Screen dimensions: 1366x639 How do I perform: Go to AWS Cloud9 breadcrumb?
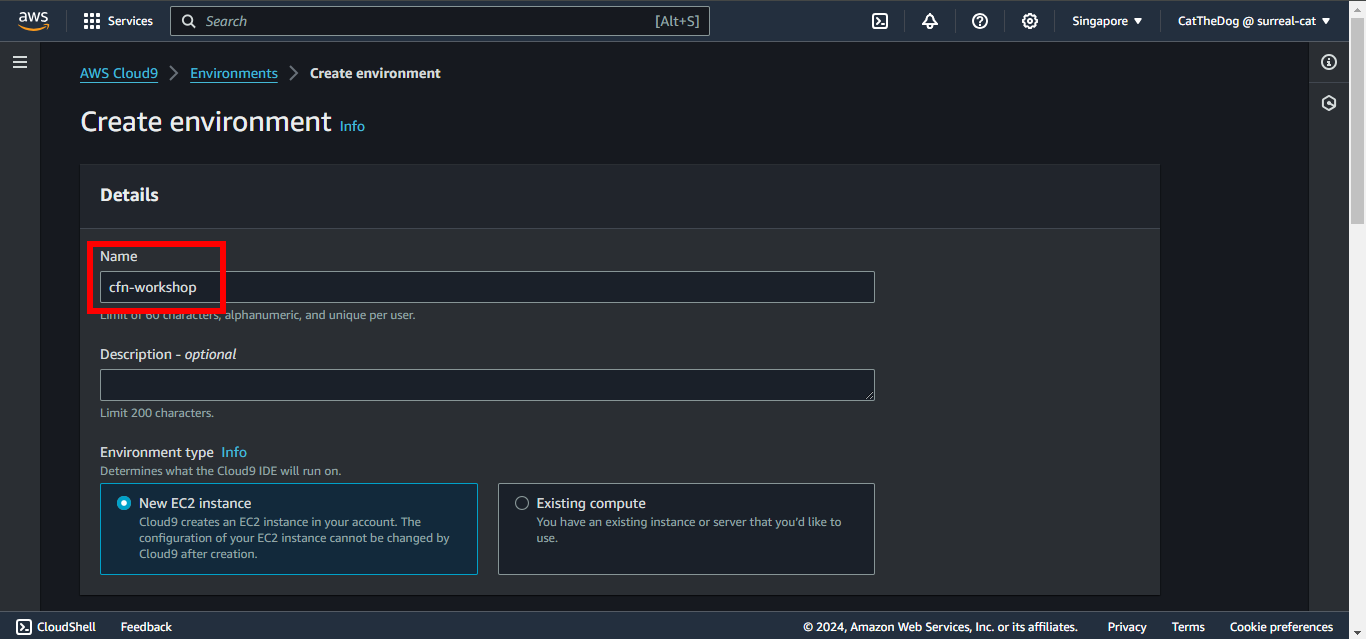click(x=119, y=73)
